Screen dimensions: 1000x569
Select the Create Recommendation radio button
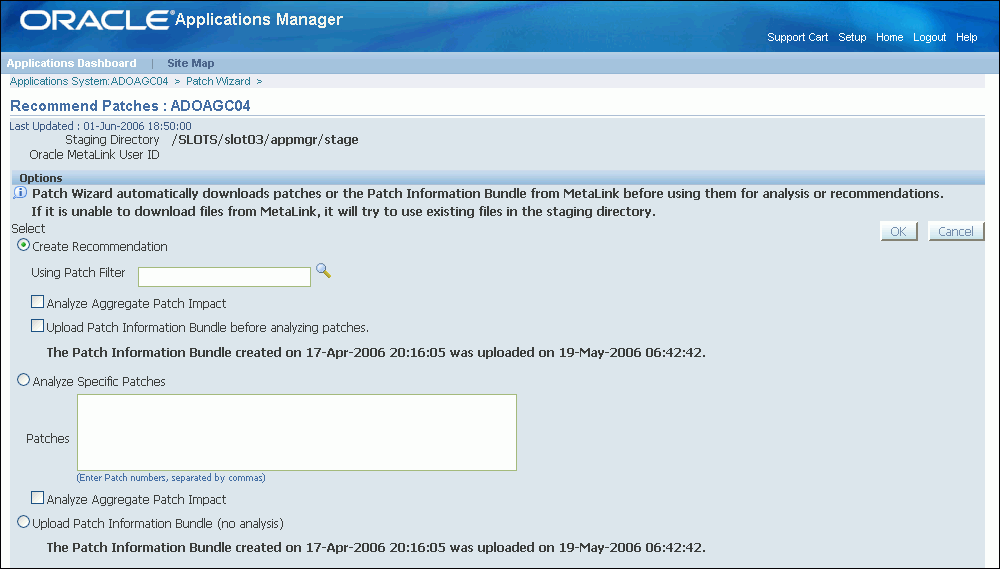tap(24, 245)
